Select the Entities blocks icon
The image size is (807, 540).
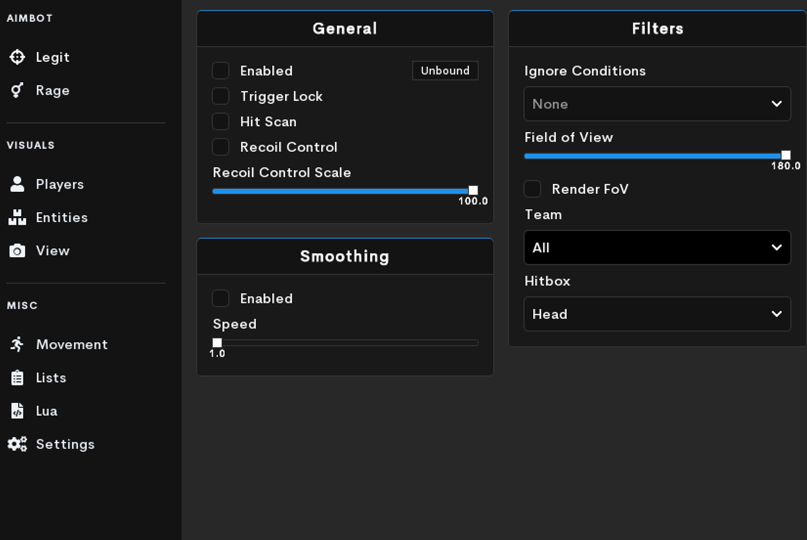tap(17, 217)
